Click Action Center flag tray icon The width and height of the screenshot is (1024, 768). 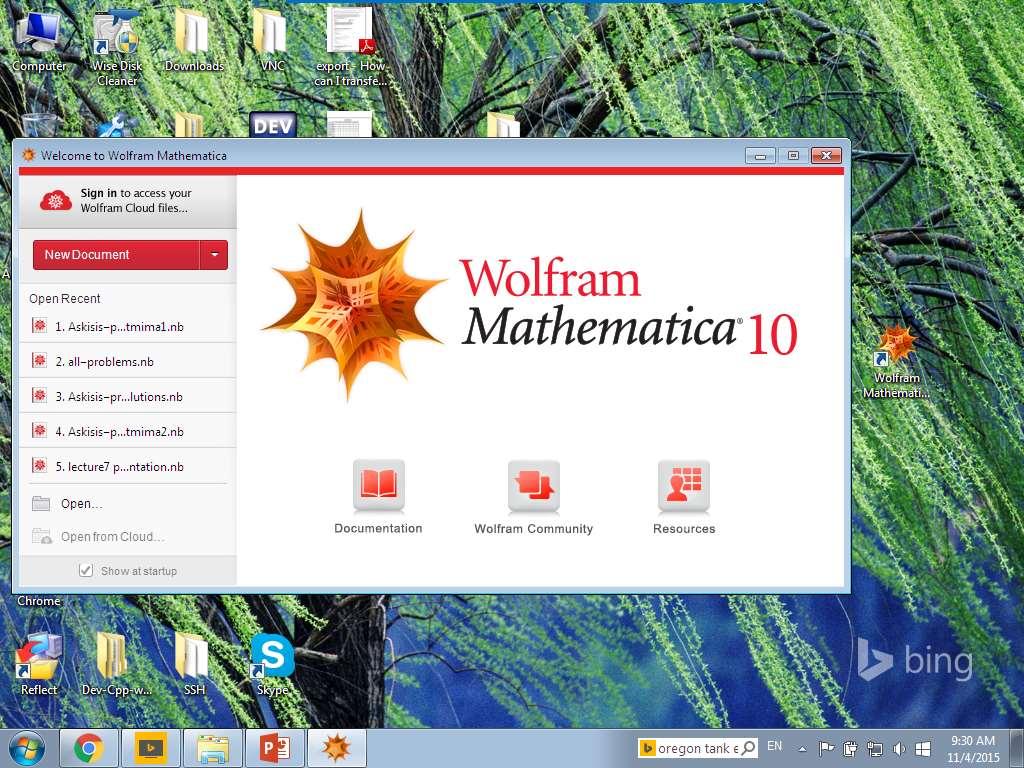tap(826, 749)
